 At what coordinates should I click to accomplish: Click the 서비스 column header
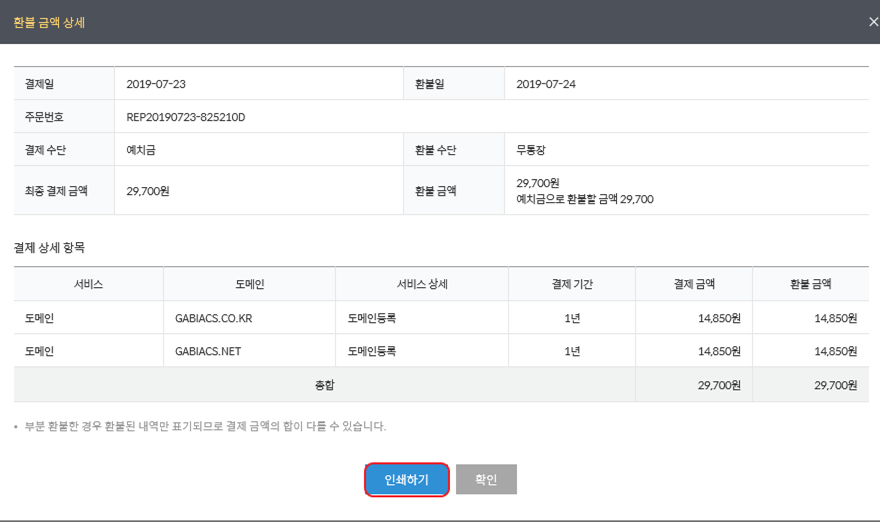(x=89, y=284)
